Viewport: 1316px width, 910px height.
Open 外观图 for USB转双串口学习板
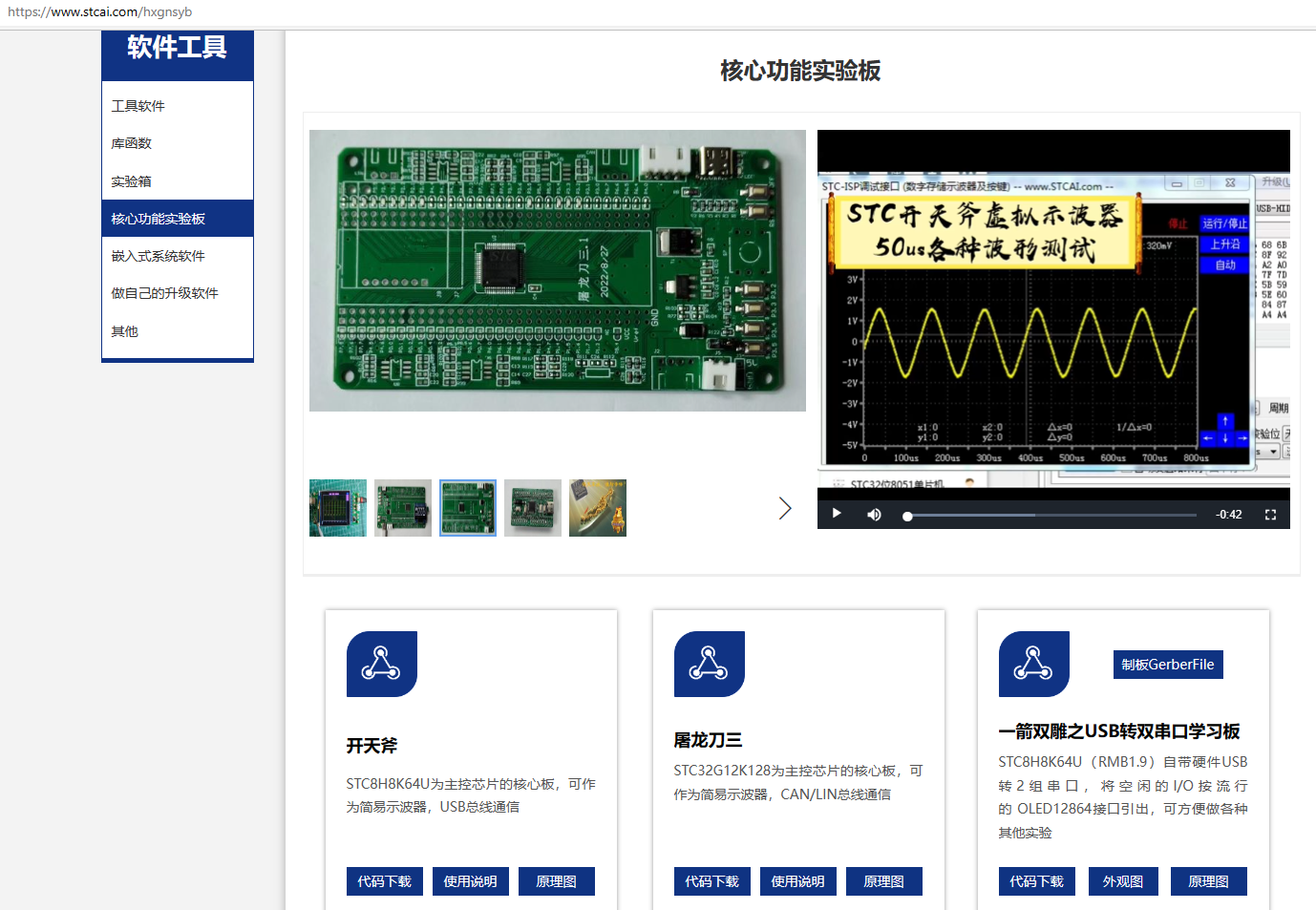click(x=1123, y=881)
